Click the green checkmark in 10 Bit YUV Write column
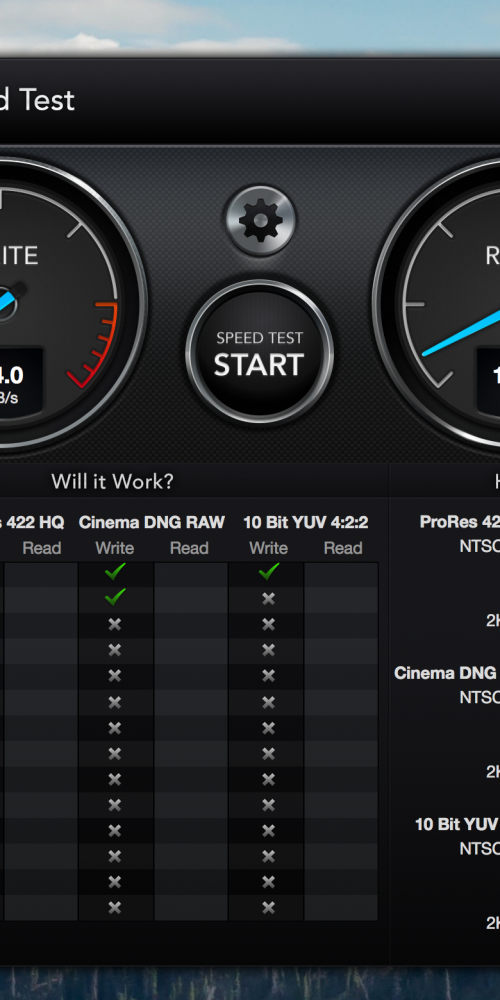This screenshot has height=1000, width=500. point(268,571)
